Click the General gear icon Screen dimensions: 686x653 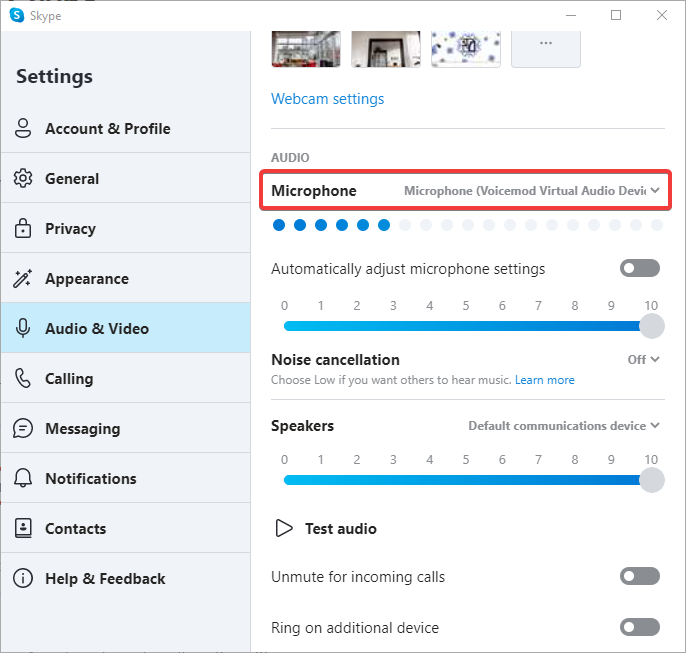coord(23,178)
